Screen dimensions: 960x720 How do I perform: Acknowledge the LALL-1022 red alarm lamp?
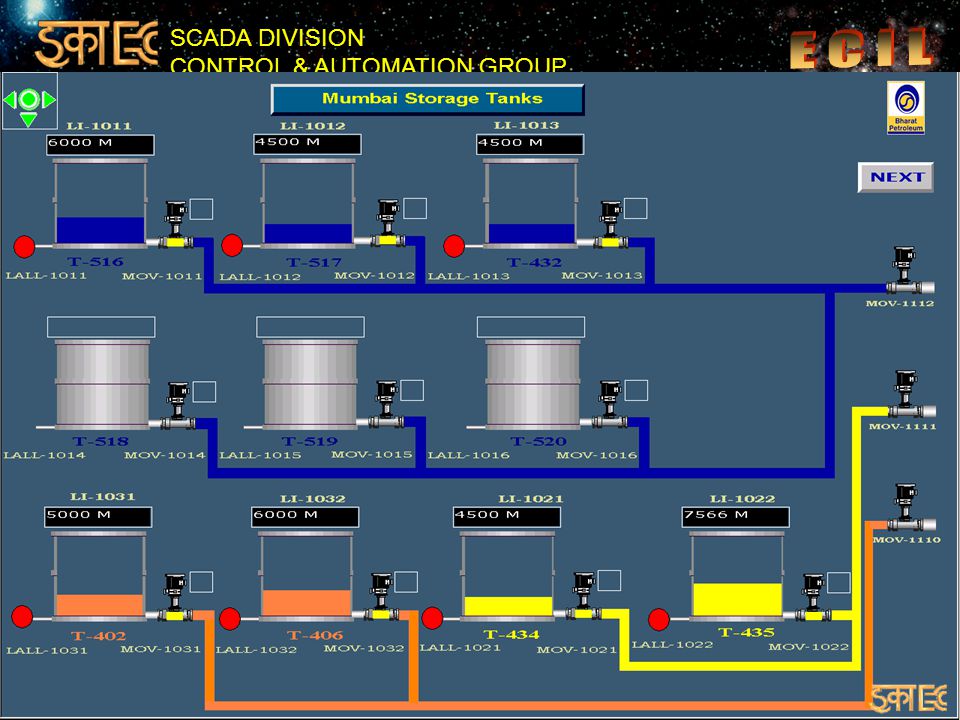coord(659,619)
